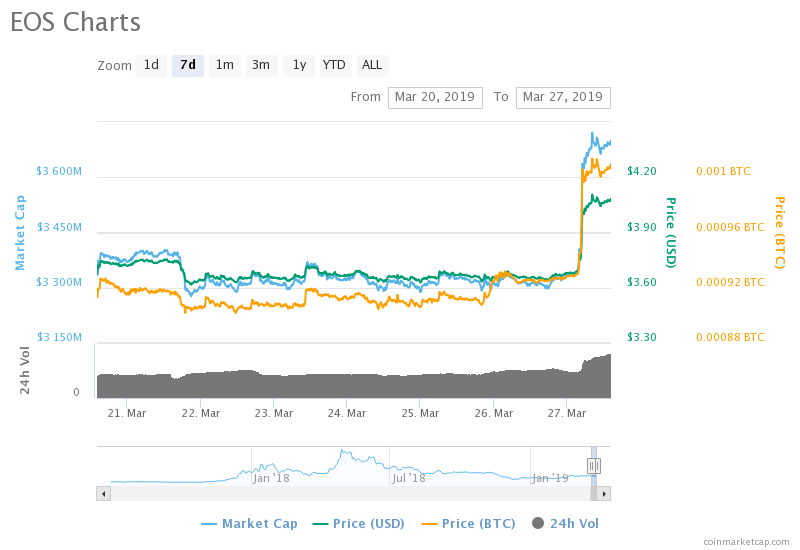This screenshot has width=800, height=550.
Task: Switch zoom to 1m range
Action: click(x=225, y=65)
